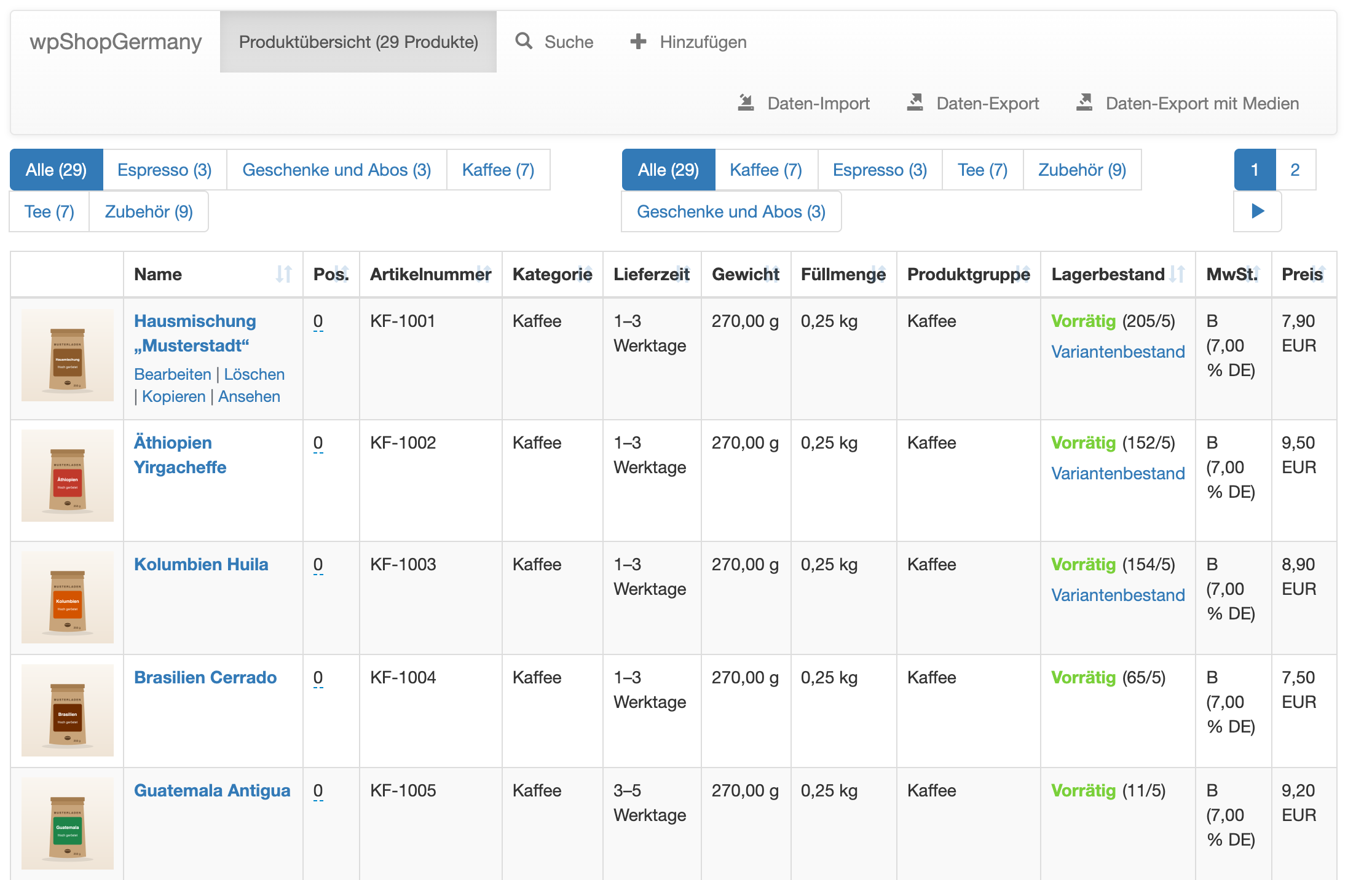The height and width of the screenshot is (880, 1372).
Task: Go to next page with arrow button
Action: tap(1258, 211)
